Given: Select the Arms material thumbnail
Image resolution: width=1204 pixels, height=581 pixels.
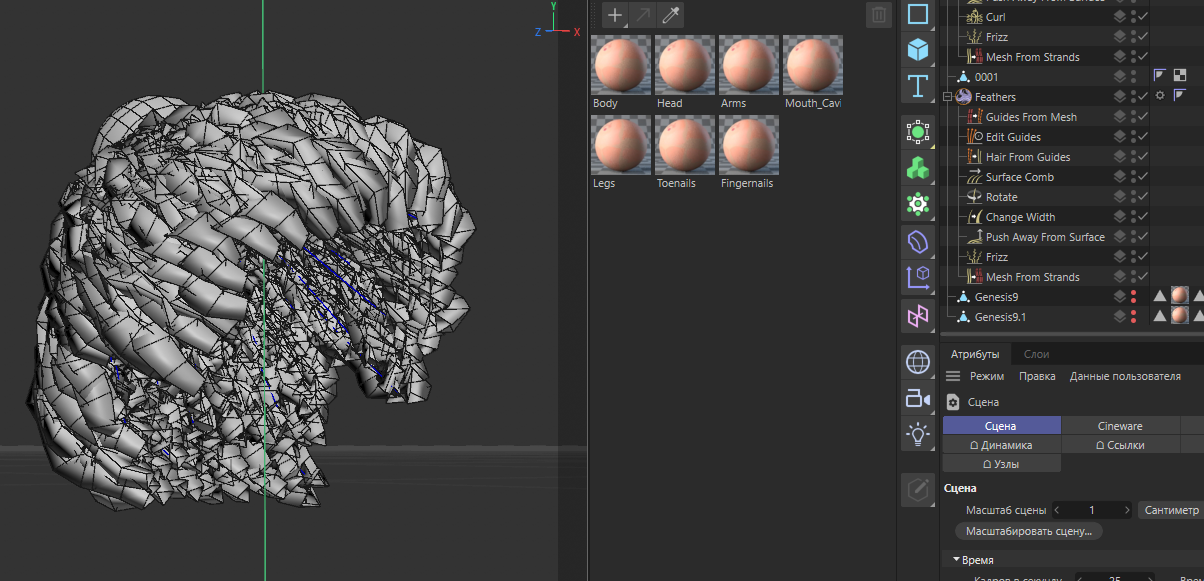Looking at the screenshot, I should [749, 66].
